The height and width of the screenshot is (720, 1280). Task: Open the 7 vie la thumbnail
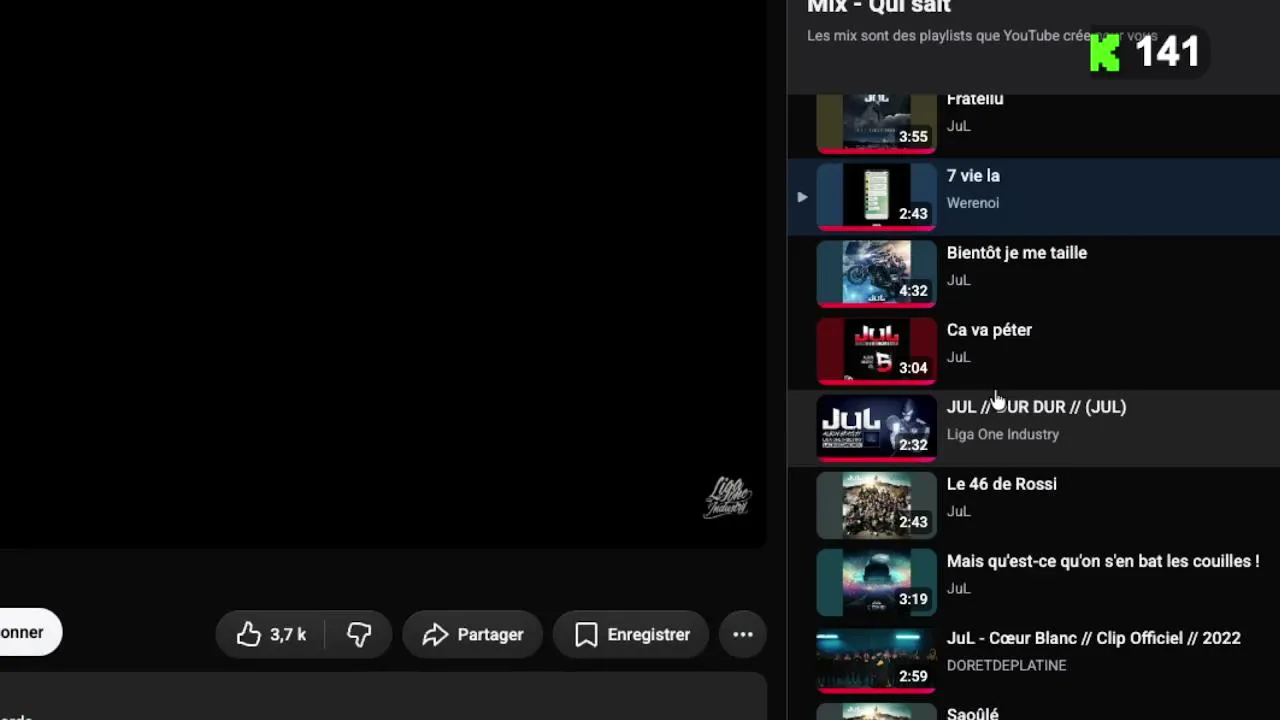click(x=877, y=197)
